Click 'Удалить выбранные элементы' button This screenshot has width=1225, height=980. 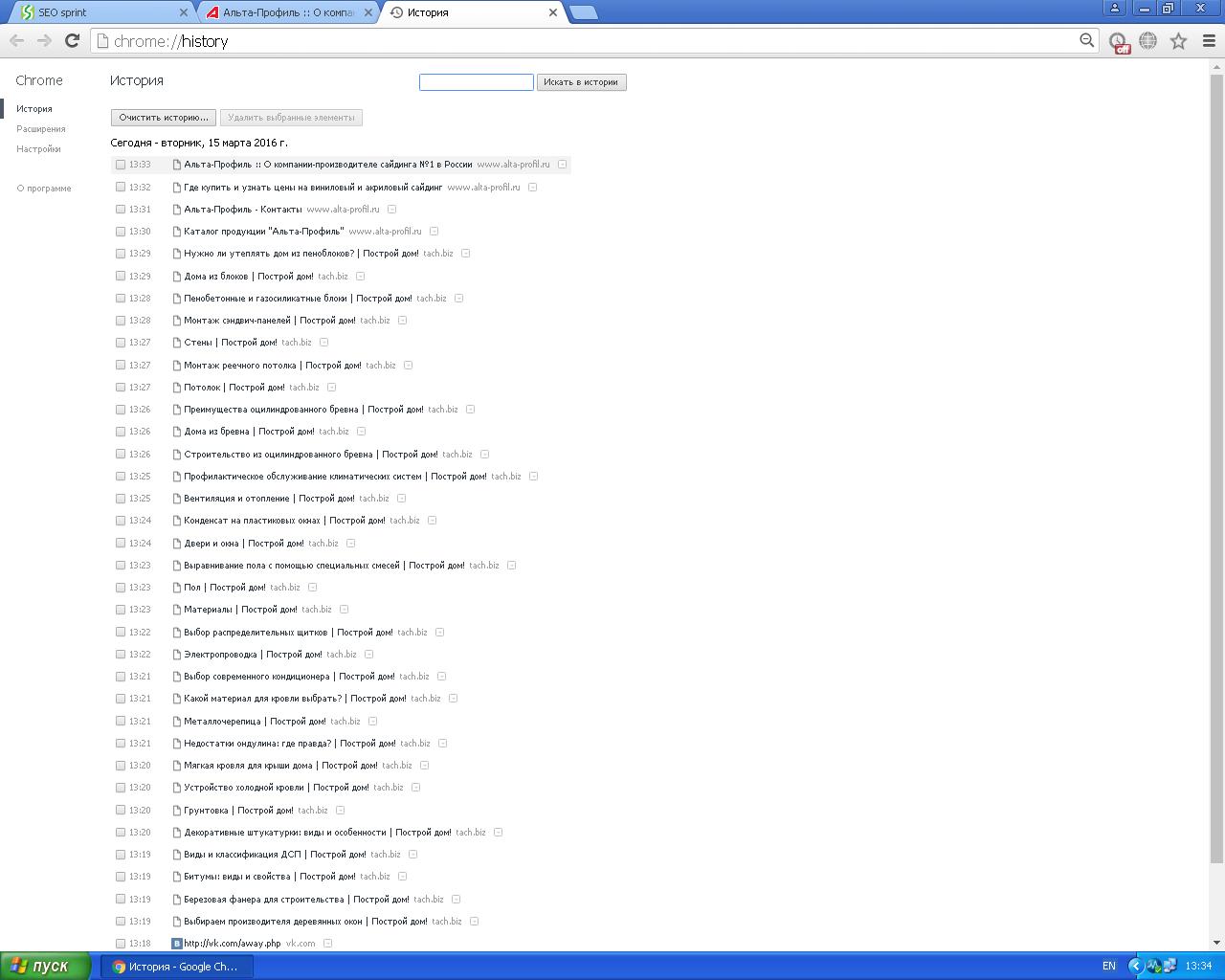click(291, 118)
